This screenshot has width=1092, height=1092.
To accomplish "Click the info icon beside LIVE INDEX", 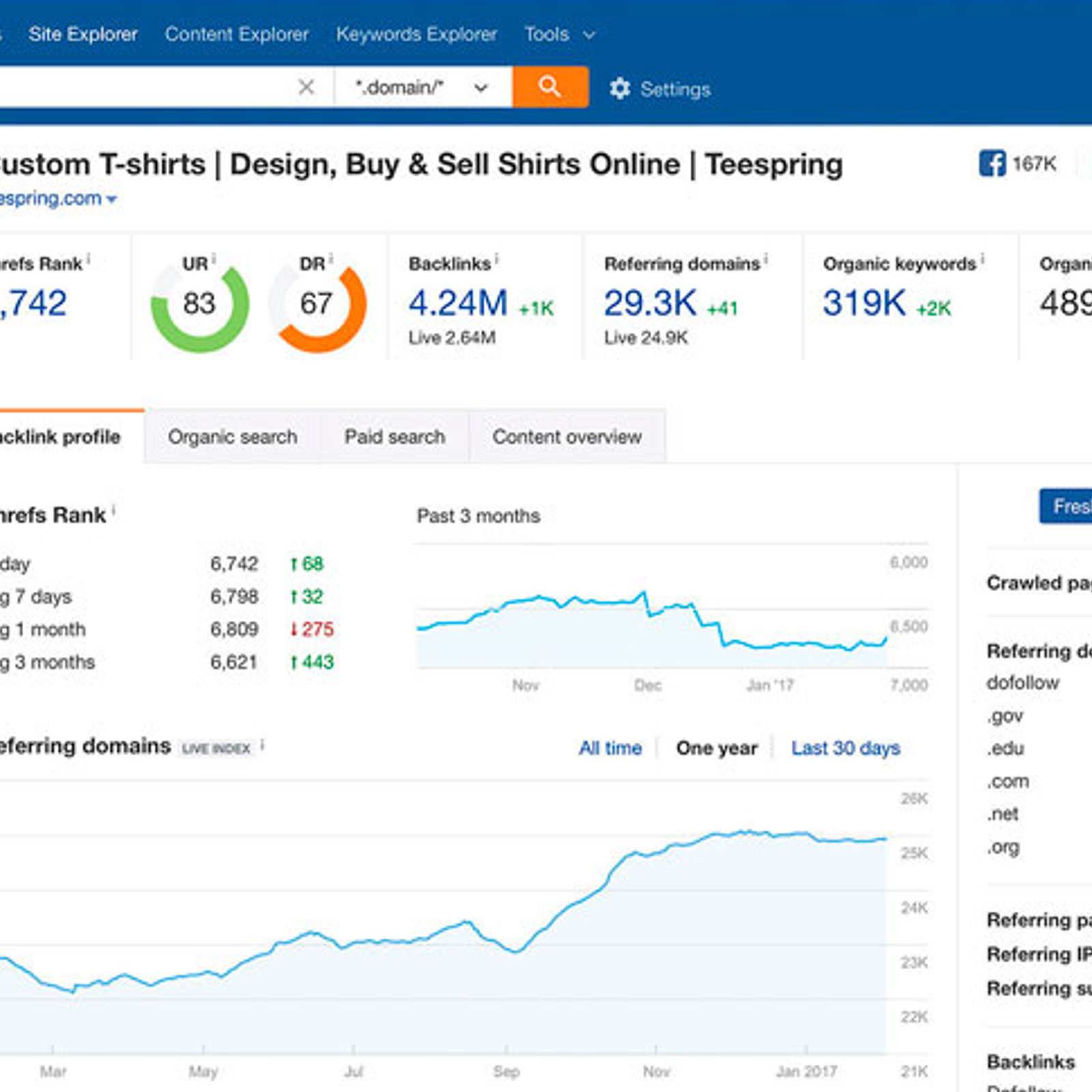I will coord(263,745).
